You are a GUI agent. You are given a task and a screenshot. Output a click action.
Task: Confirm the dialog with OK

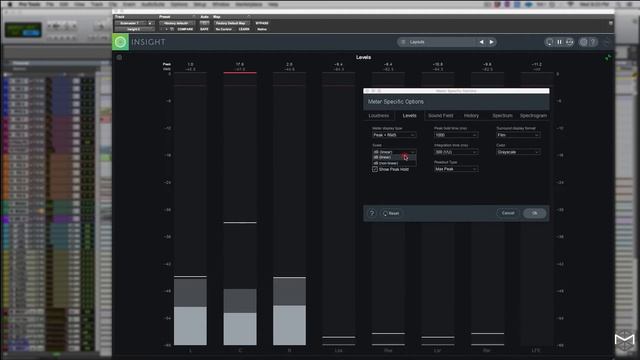point(534,213)
